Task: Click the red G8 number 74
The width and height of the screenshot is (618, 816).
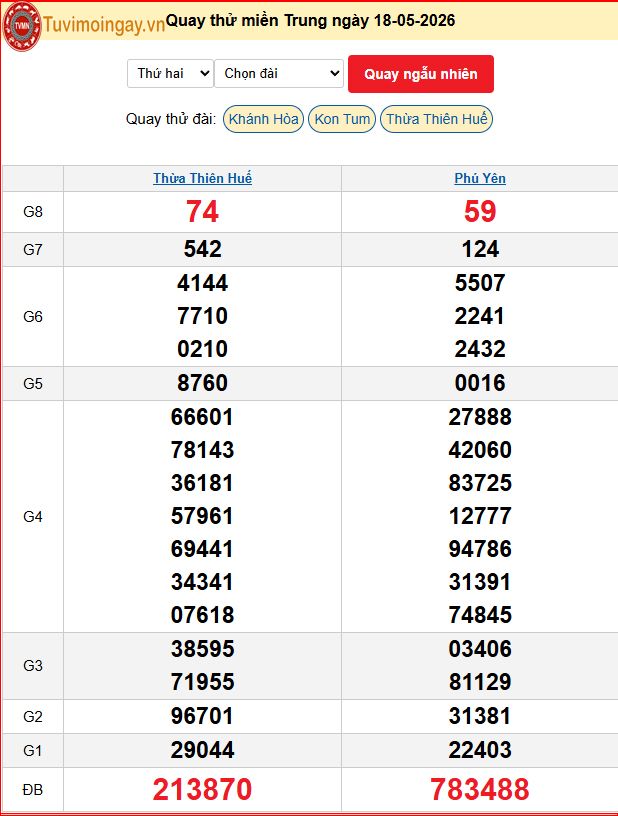Action: (x=202, y=212)
